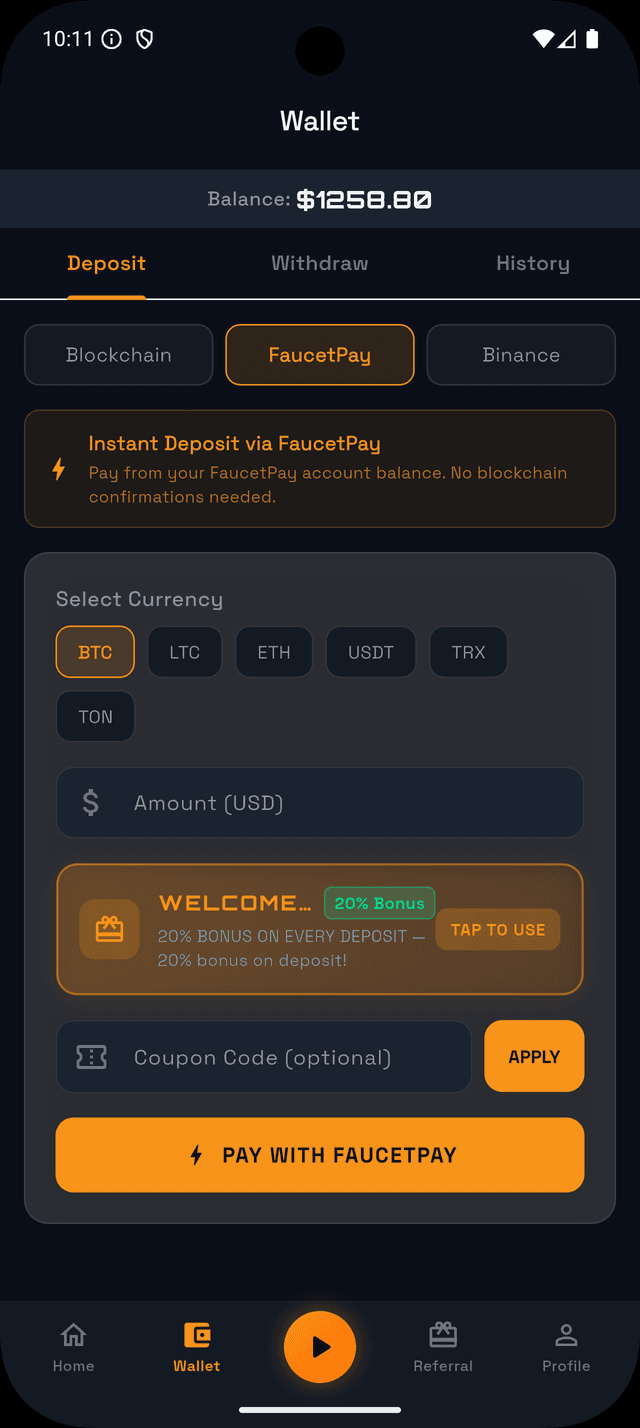
Task: Select BTC as deposit currency
Action: click(95, 651)
